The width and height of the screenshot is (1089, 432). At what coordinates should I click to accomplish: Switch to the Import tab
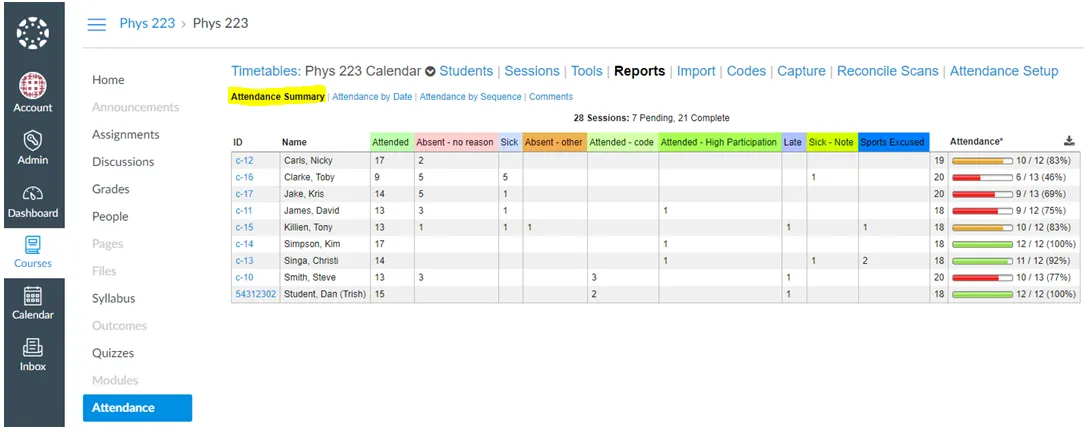point(696,71)
